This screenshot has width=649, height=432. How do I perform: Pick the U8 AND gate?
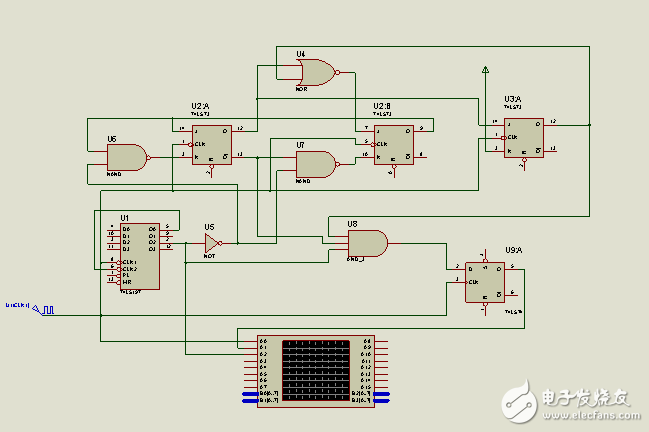[367, 243]
